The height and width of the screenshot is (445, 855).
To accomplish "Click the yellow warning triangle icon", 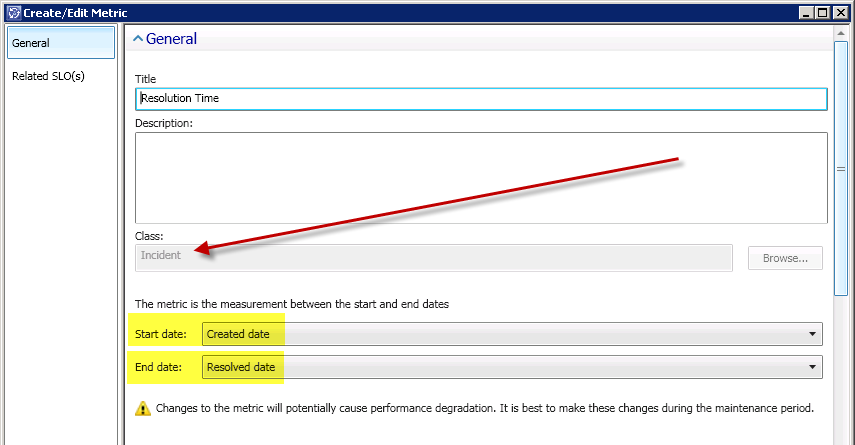I will (x=142, y=408).
